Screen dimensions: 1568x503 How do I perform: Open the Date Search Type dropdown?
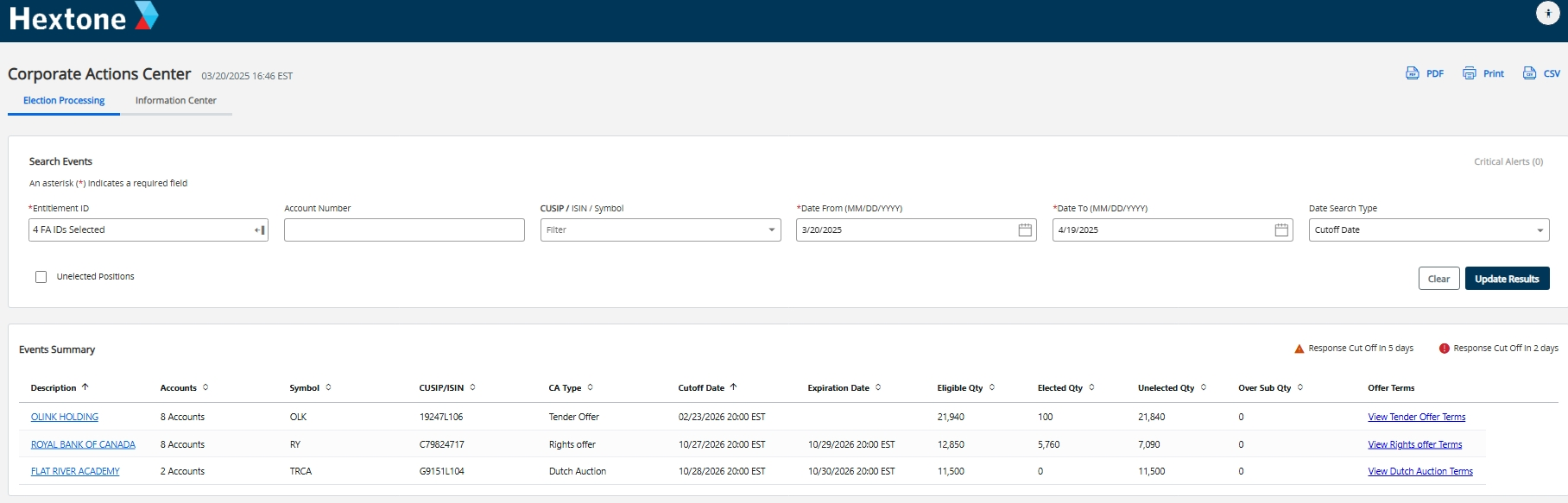(x=1429, y=229)
